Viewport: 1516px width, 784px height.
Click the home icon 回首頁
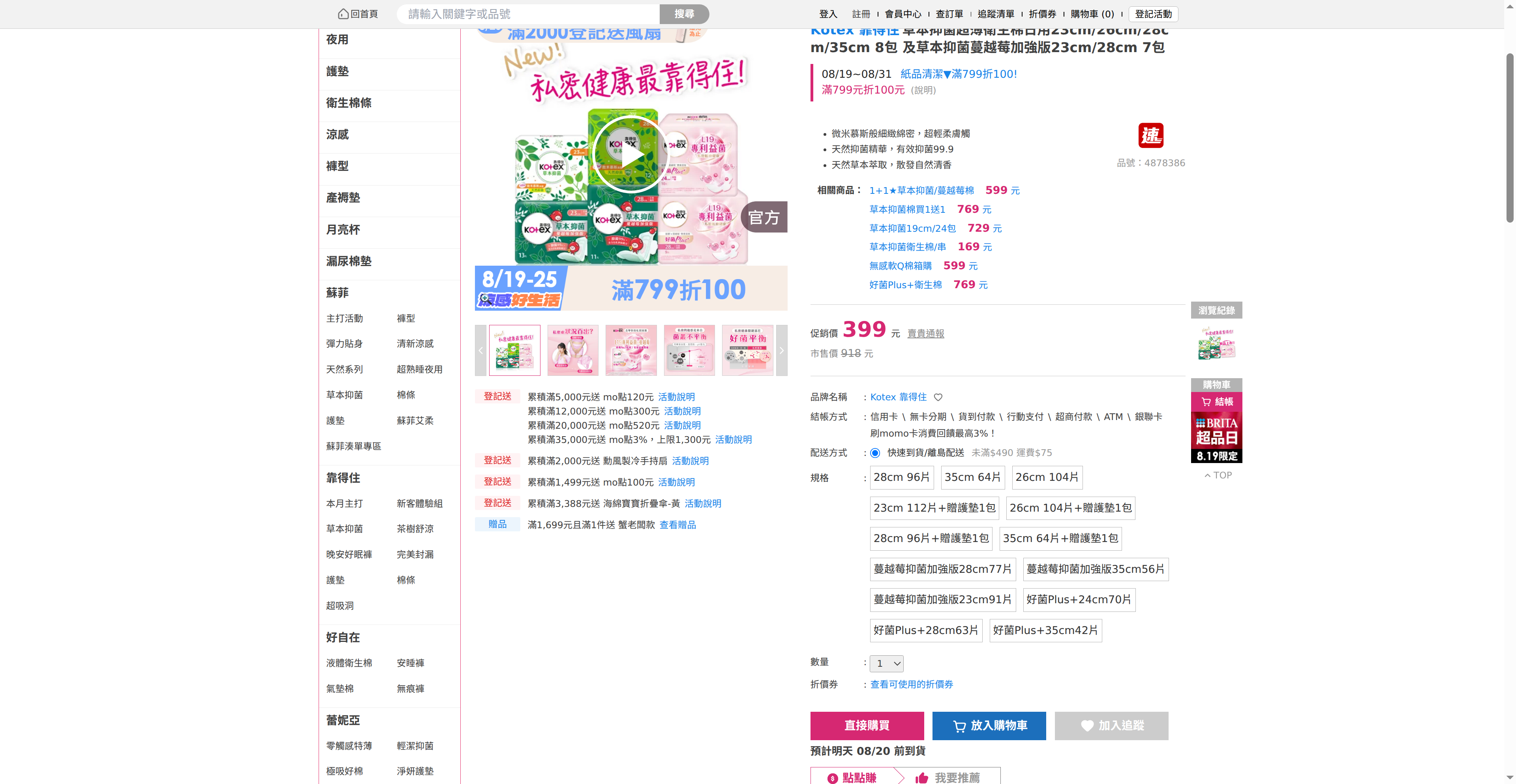[358, 14]
